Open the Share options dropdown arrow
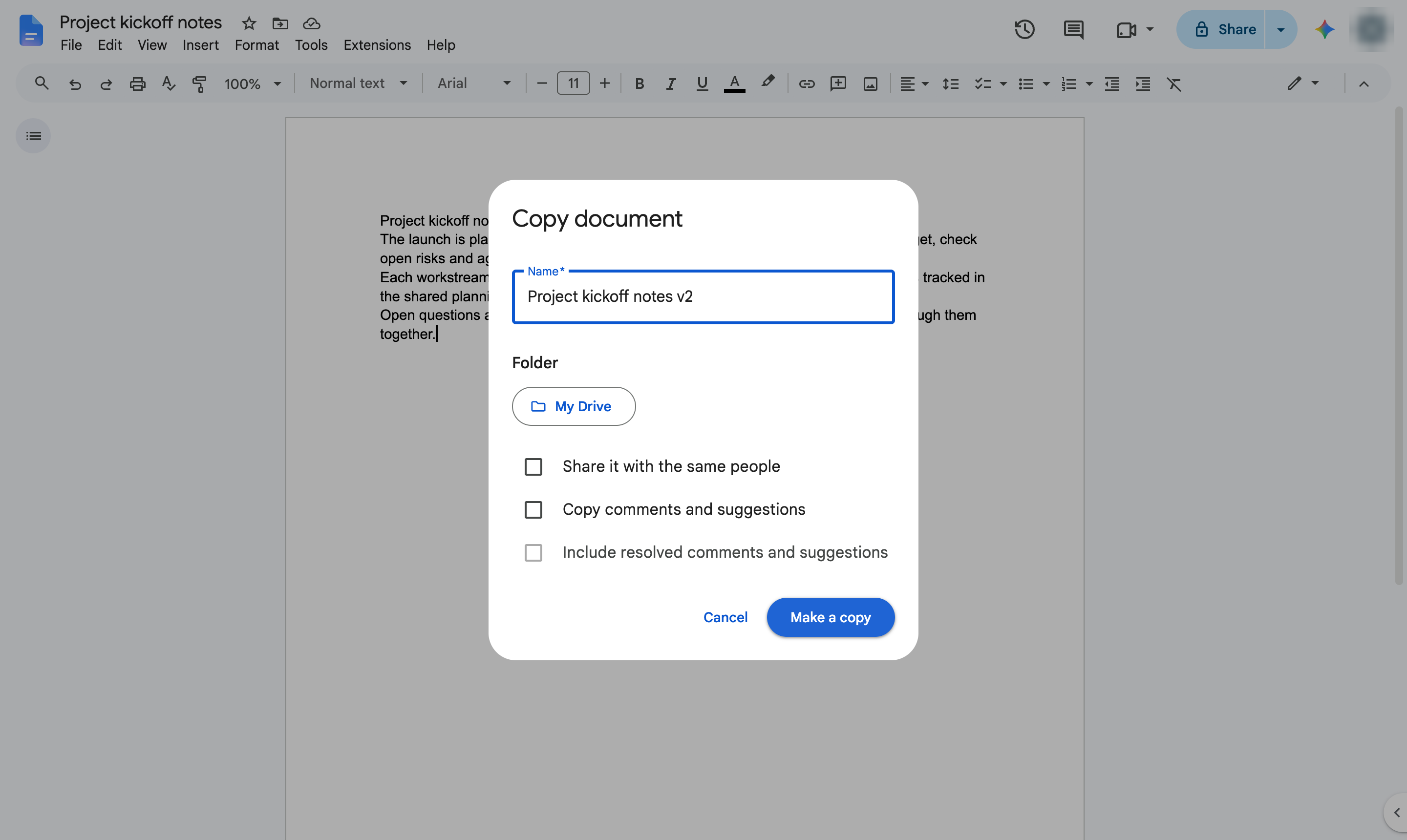The width and height of the screenshot is (1407, 840). 1281,29
